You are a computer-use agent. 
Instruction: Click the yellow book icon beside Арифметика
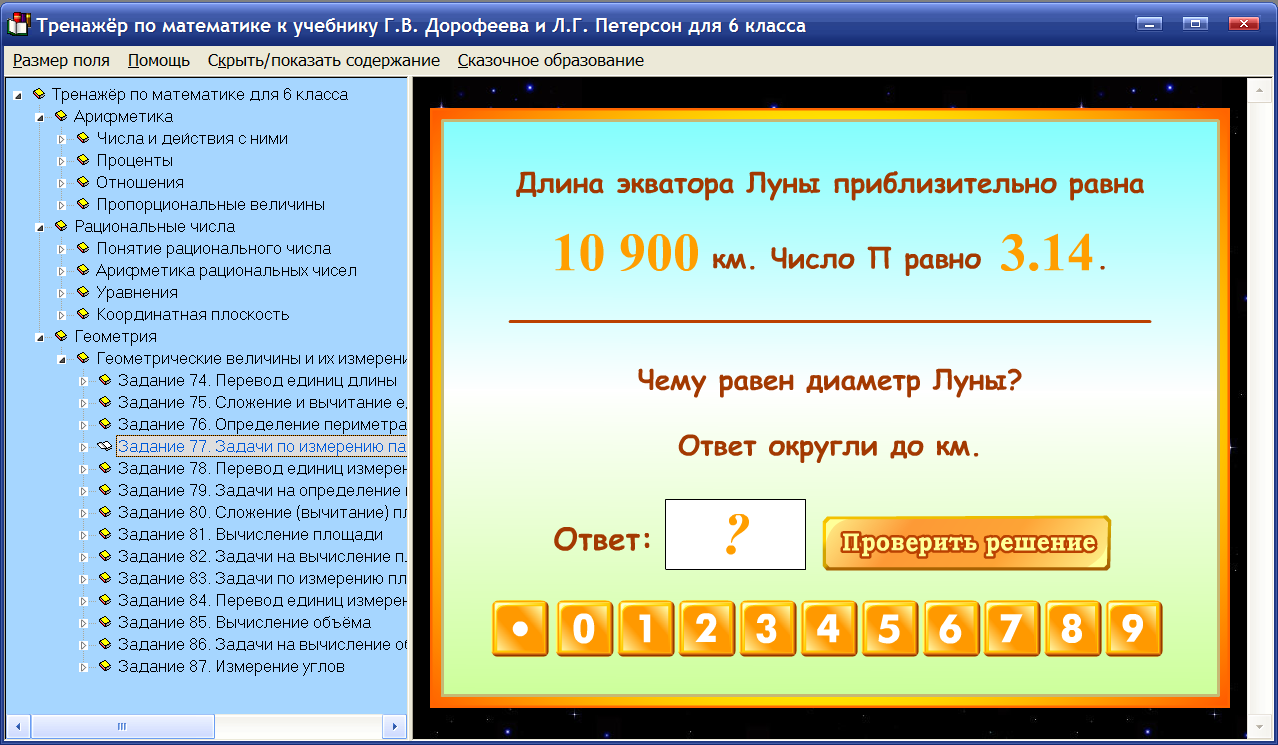point(62,116)
